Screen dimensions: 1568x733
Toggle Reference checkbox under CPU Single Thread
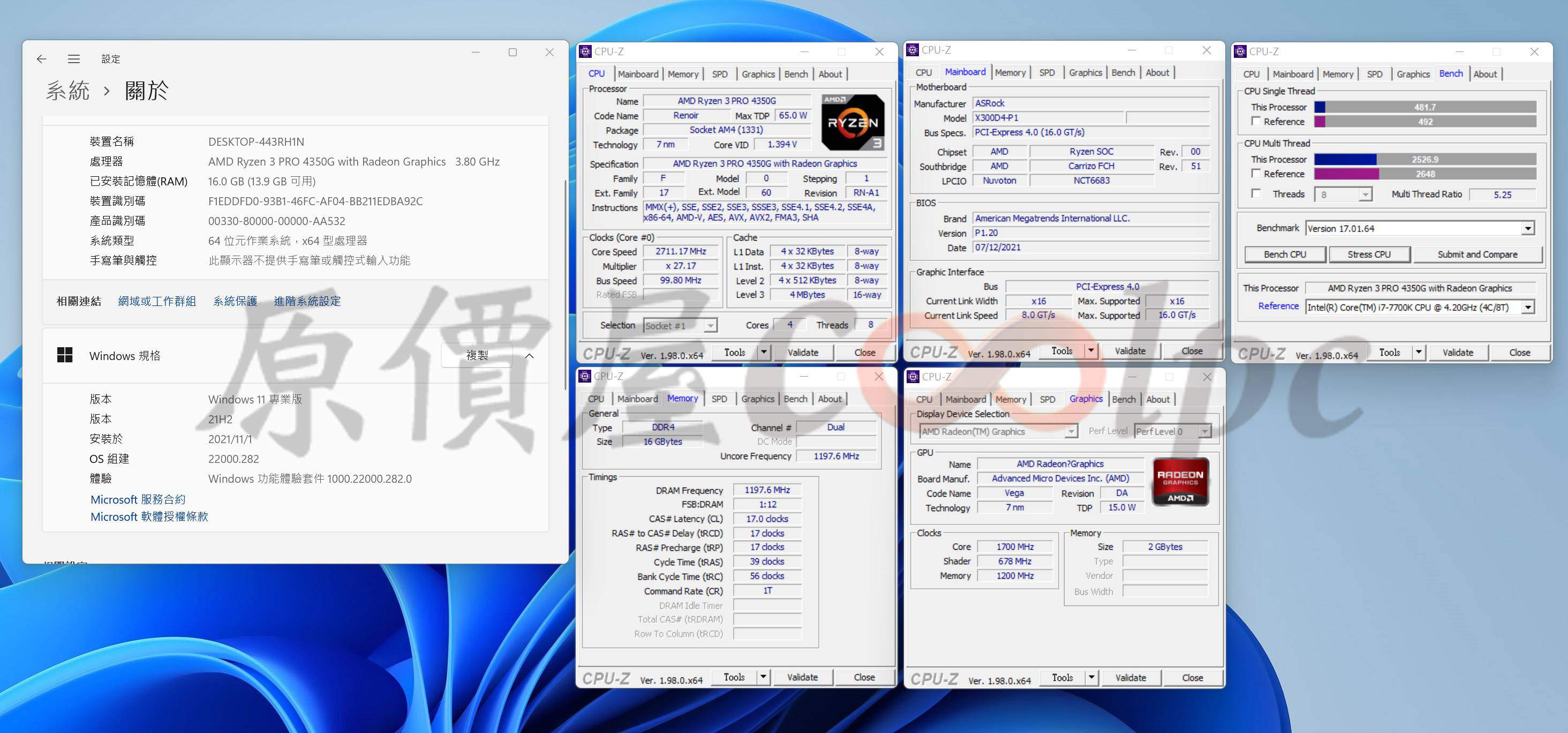(1255, 121)
